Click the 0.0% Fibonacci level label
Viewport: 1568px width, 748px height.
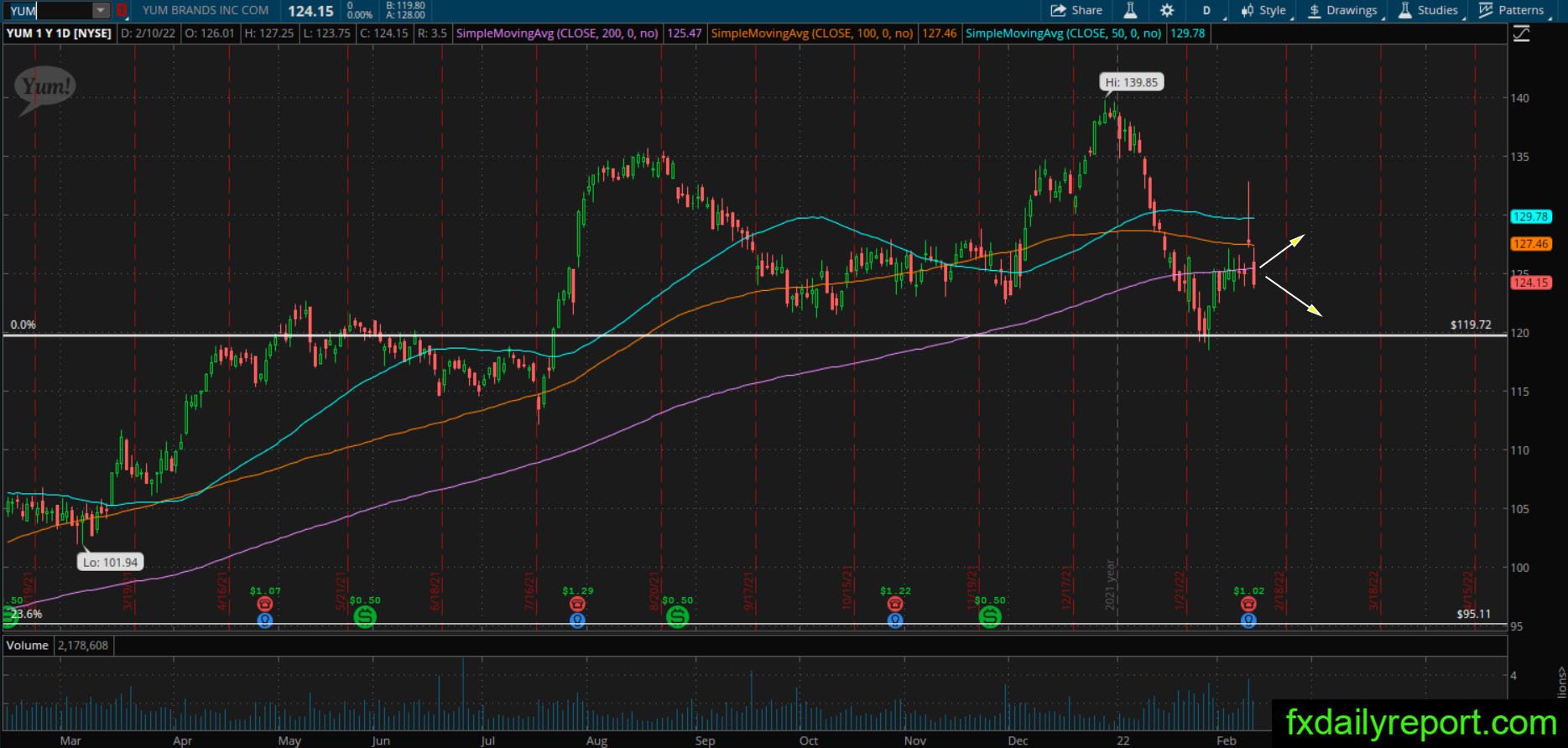tap(23, 325)
